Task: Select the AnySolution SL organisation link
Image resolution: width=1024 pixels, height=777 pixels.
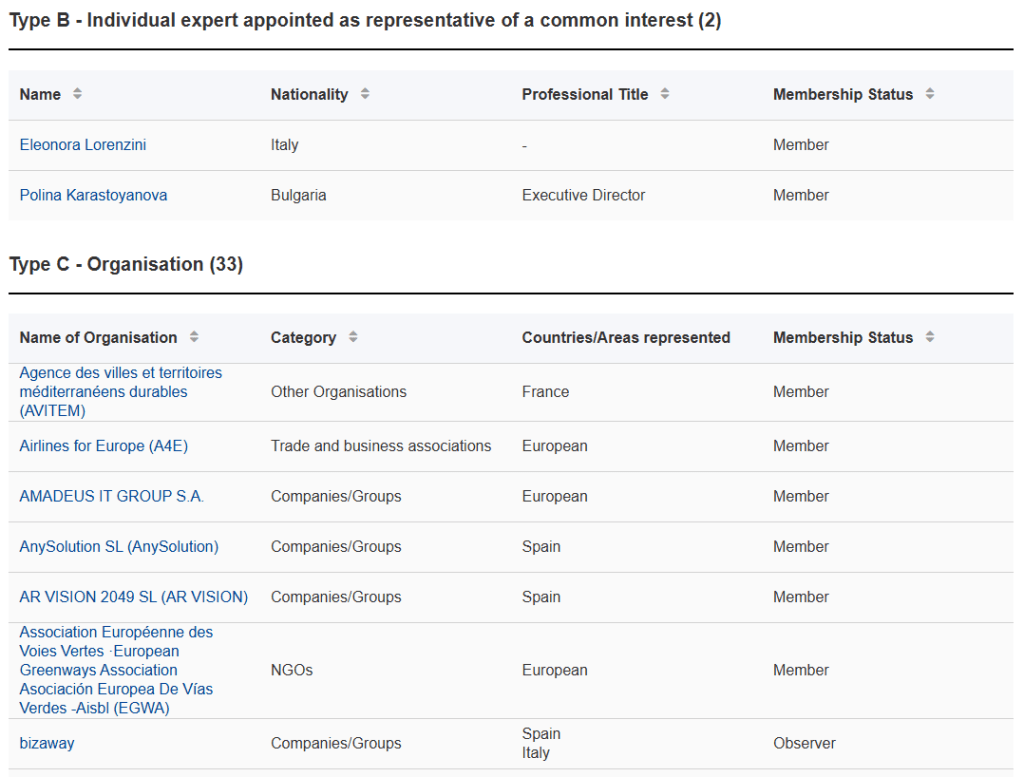Action: 118,547
